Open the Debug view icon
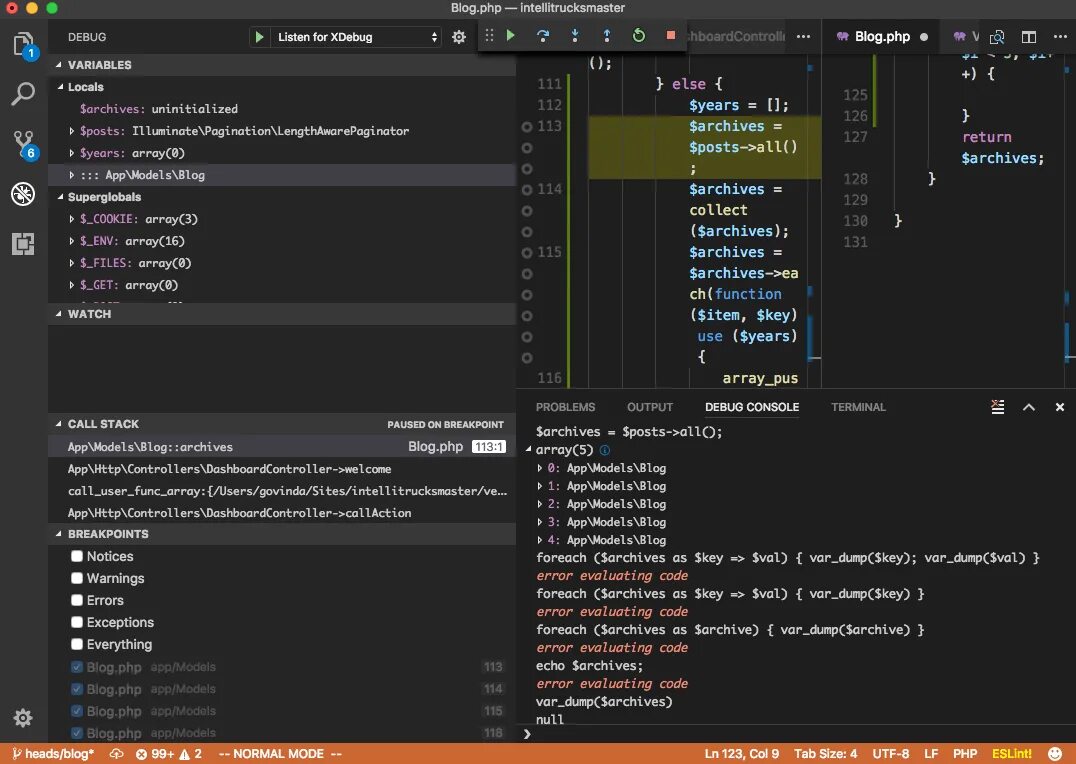1076x764 pixels. tap(23, 194)
